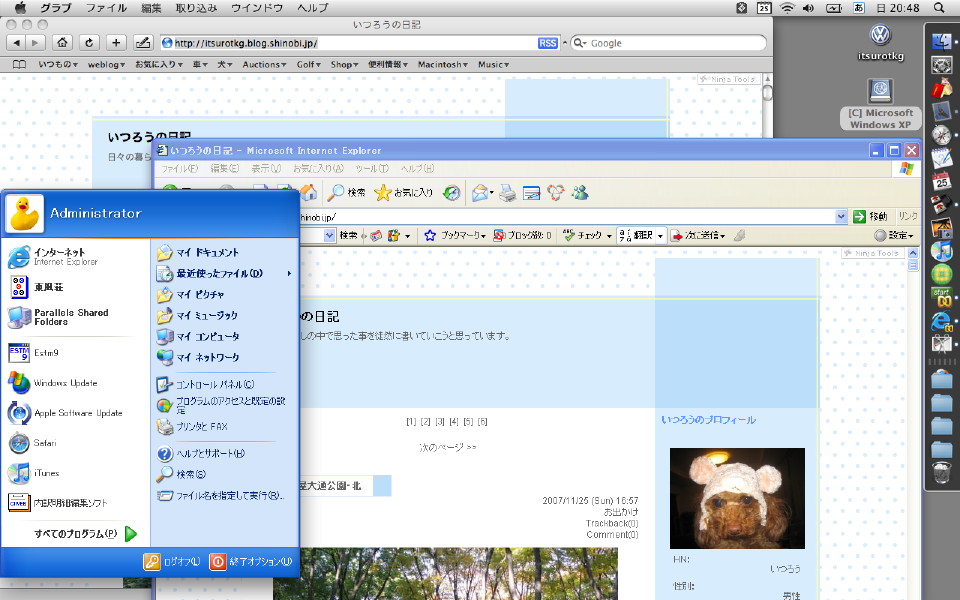
Task: Expand the Music bookmarks folder
Action: (493, 64)
